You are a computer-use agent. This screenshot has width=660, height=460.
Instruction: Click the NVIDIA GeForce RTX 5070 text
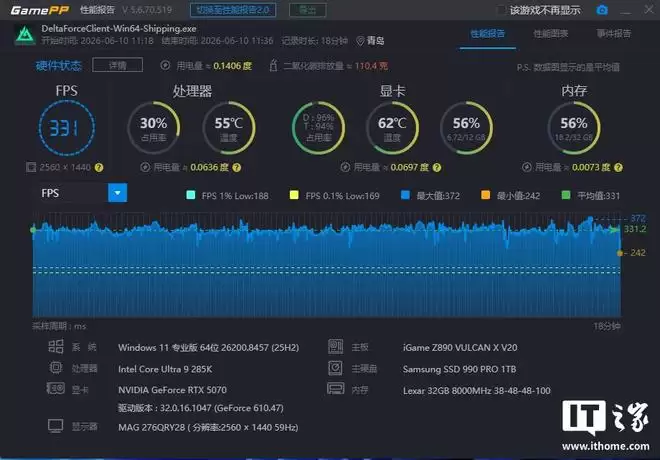point(172,390)
